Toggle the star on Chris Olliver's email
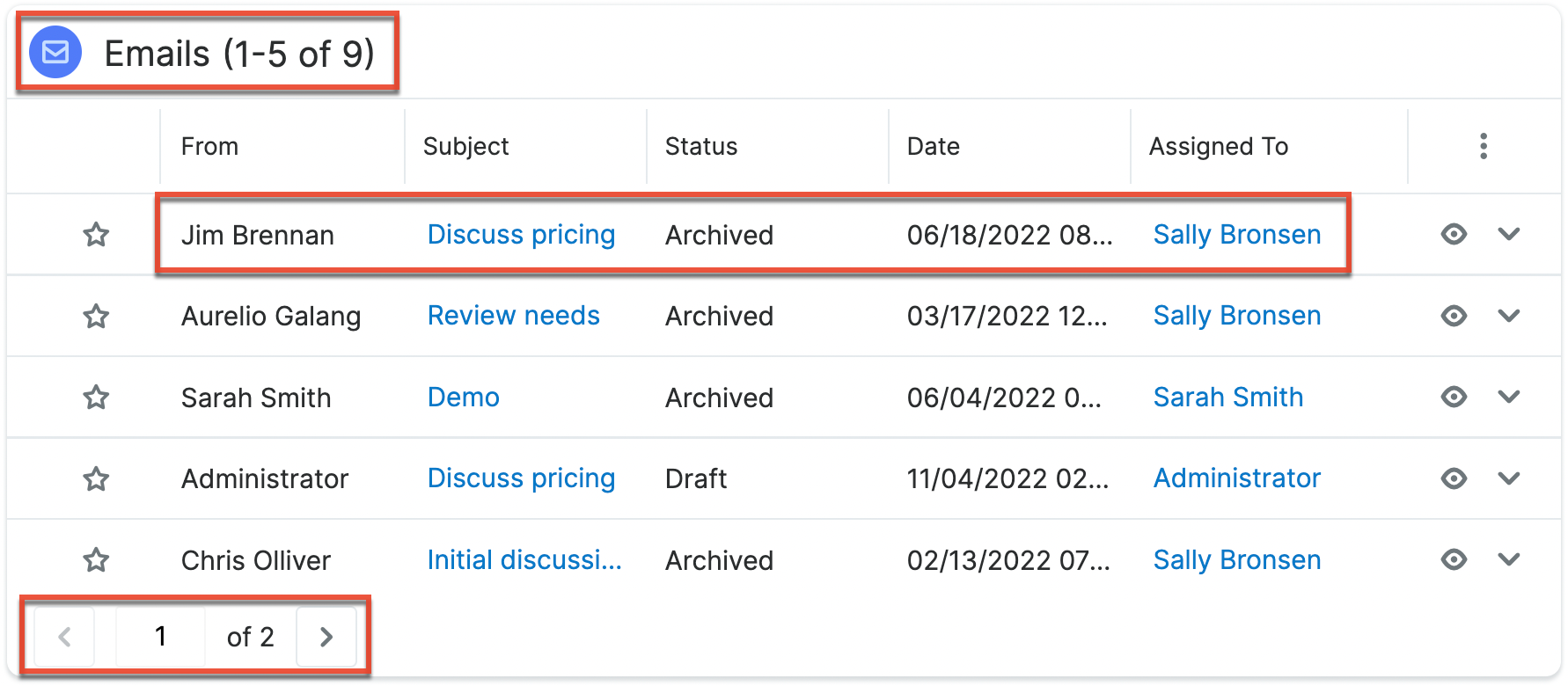The width and height of the screenshot is (1568, 686). pos(96,559)
